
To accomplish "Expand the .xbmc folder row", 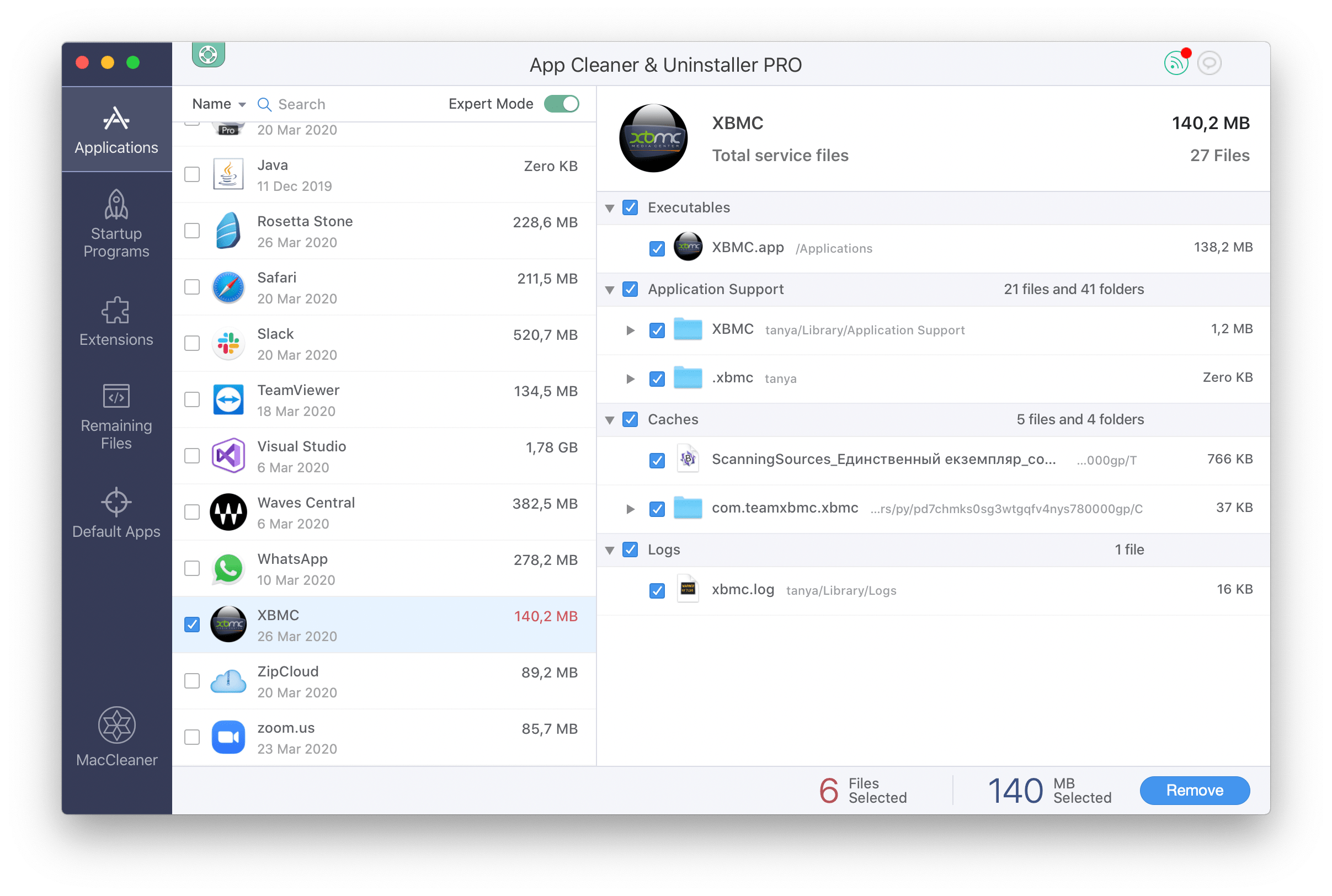I will click(x=630, y=379).
